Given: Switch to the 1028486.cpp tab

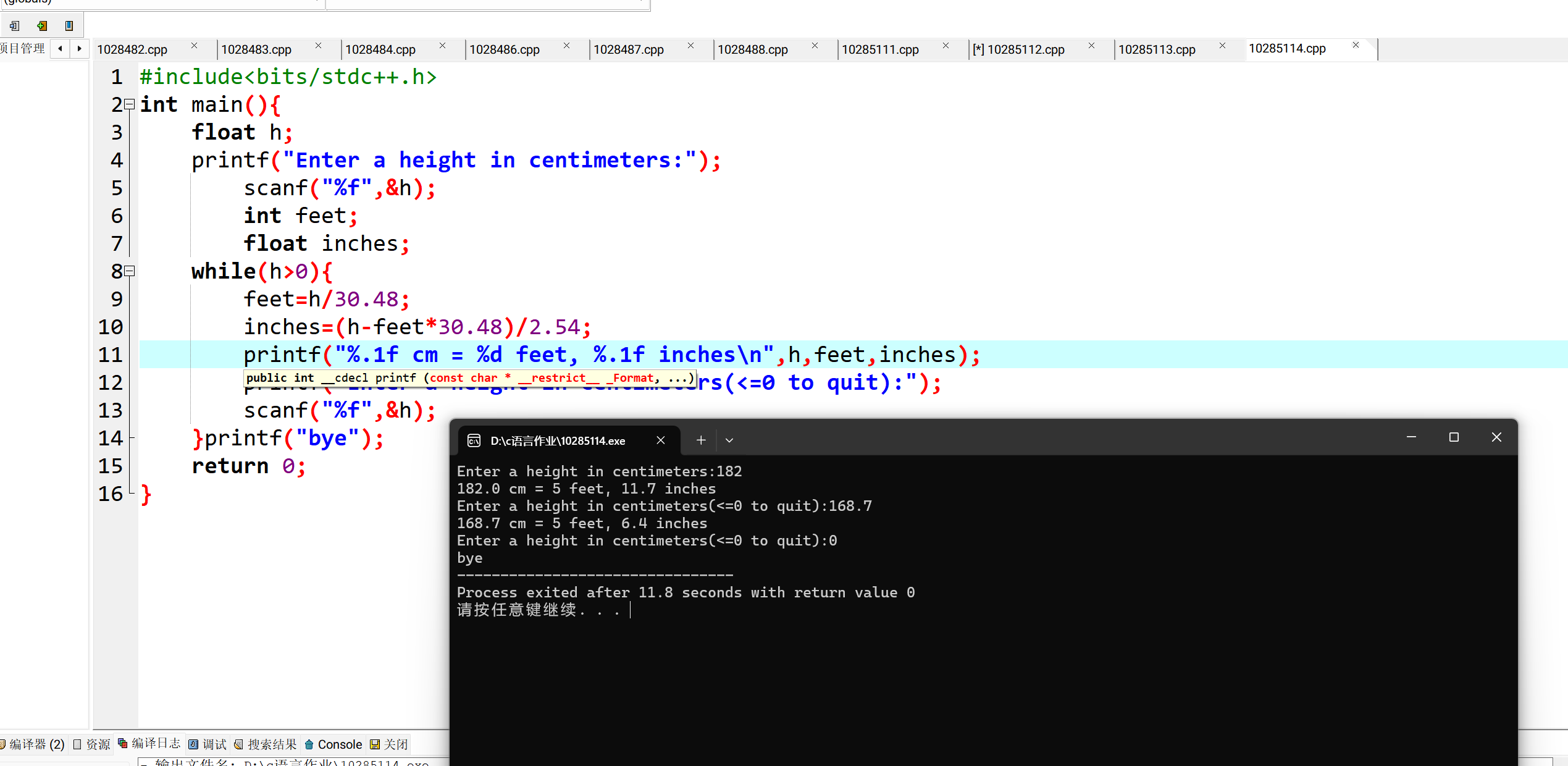Looking at the screenshot, I should tap(504, 49).
